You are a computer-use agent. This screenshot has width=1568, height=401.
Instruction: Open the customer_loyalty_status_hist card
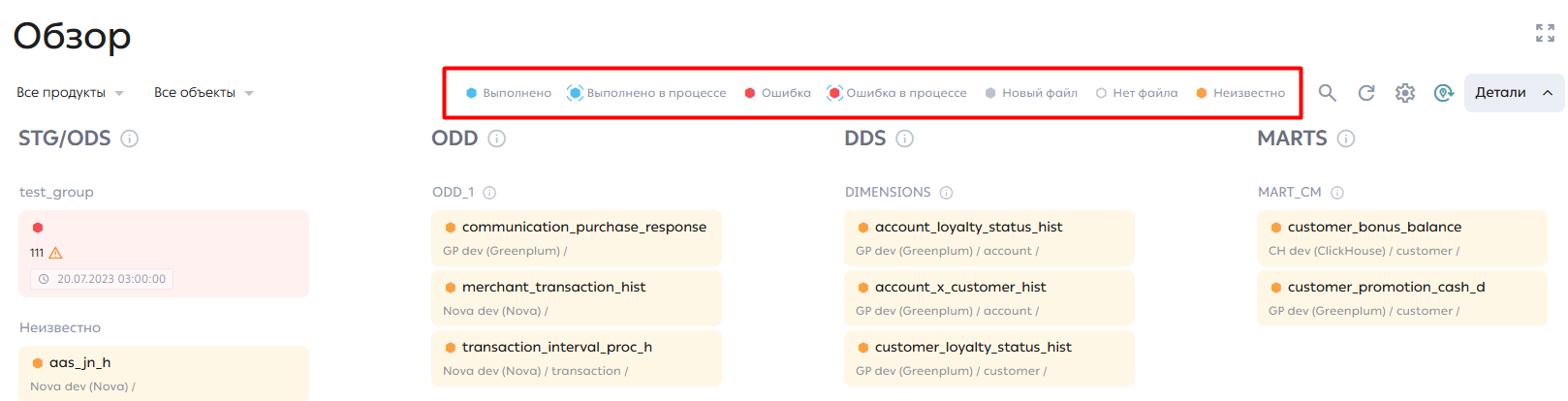pos(989,358)
